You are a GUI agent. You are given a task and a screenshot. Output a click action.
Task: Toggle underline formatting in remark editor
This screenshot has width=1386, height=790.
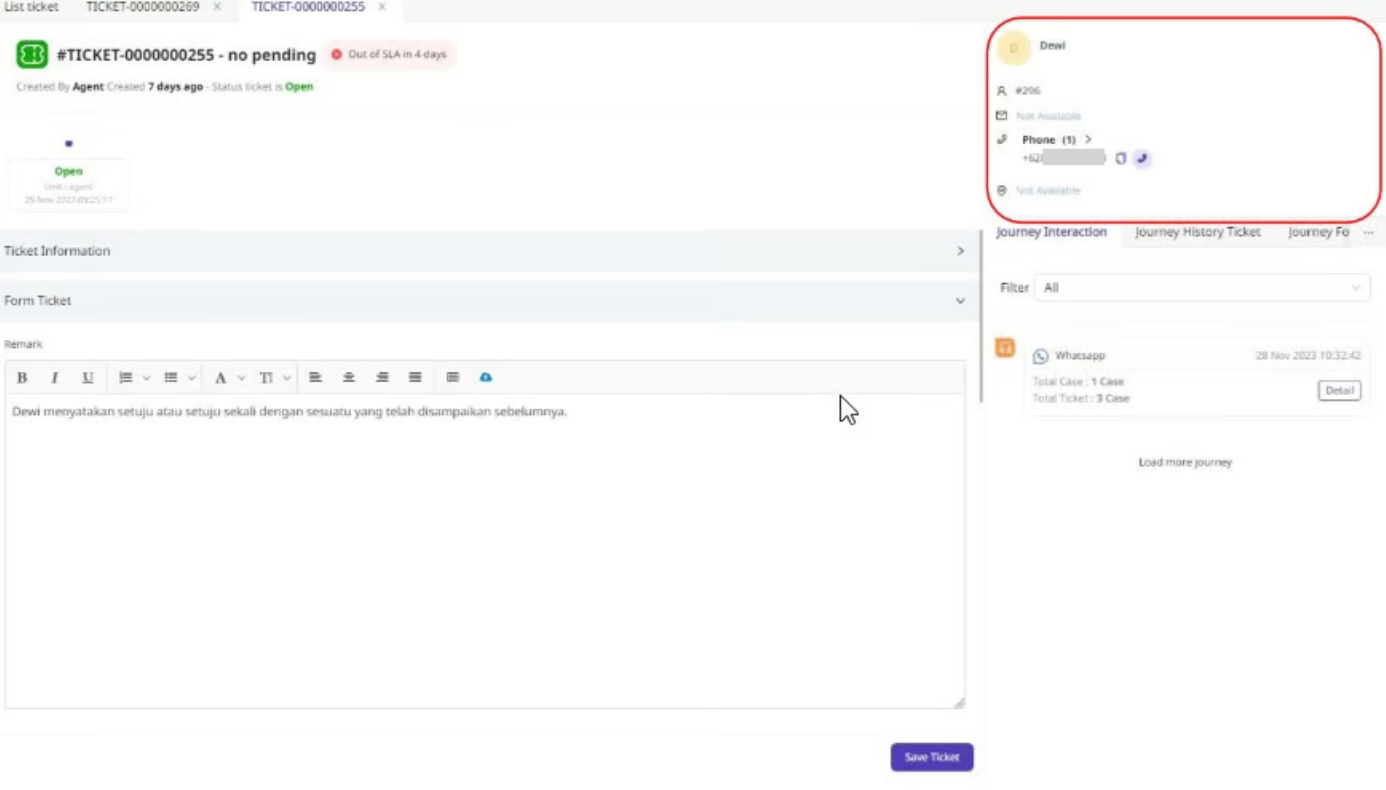coord(88,378)
